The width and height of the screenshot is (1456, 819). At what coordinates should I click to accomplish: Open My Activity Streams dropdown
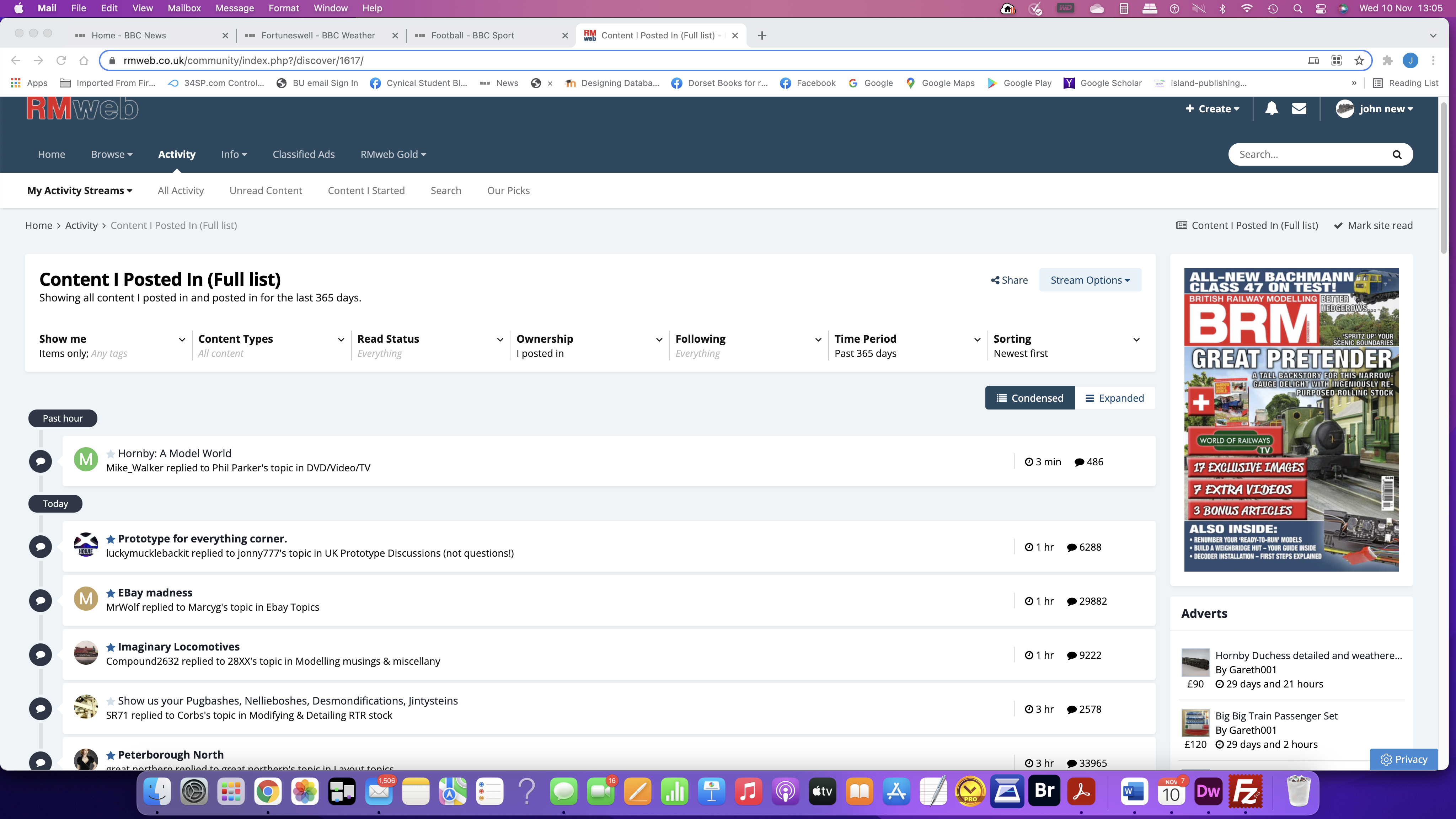pos(80,191)
